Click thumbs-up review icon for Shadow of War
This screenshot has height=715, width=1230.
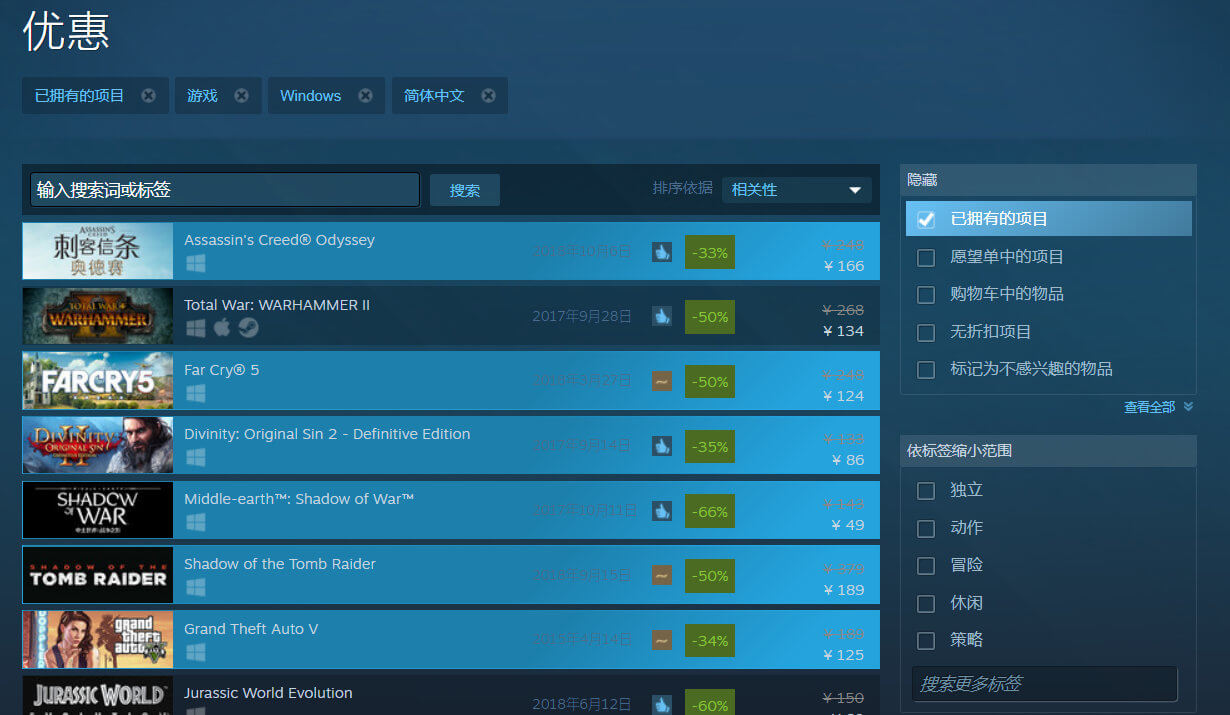coord(662,511)
